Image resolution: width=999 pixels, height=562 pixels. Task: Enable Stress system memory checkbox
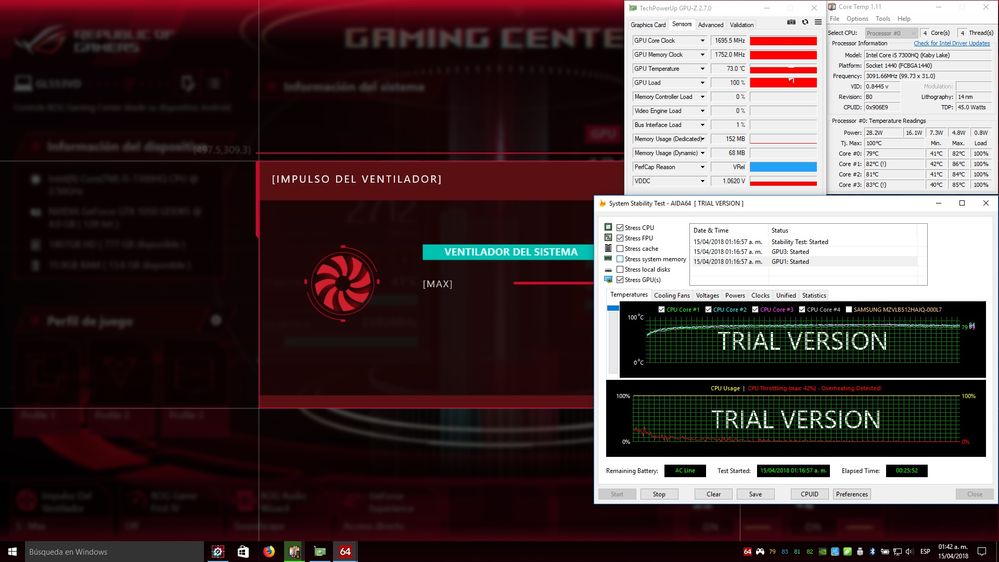click(x=620, y=259)
